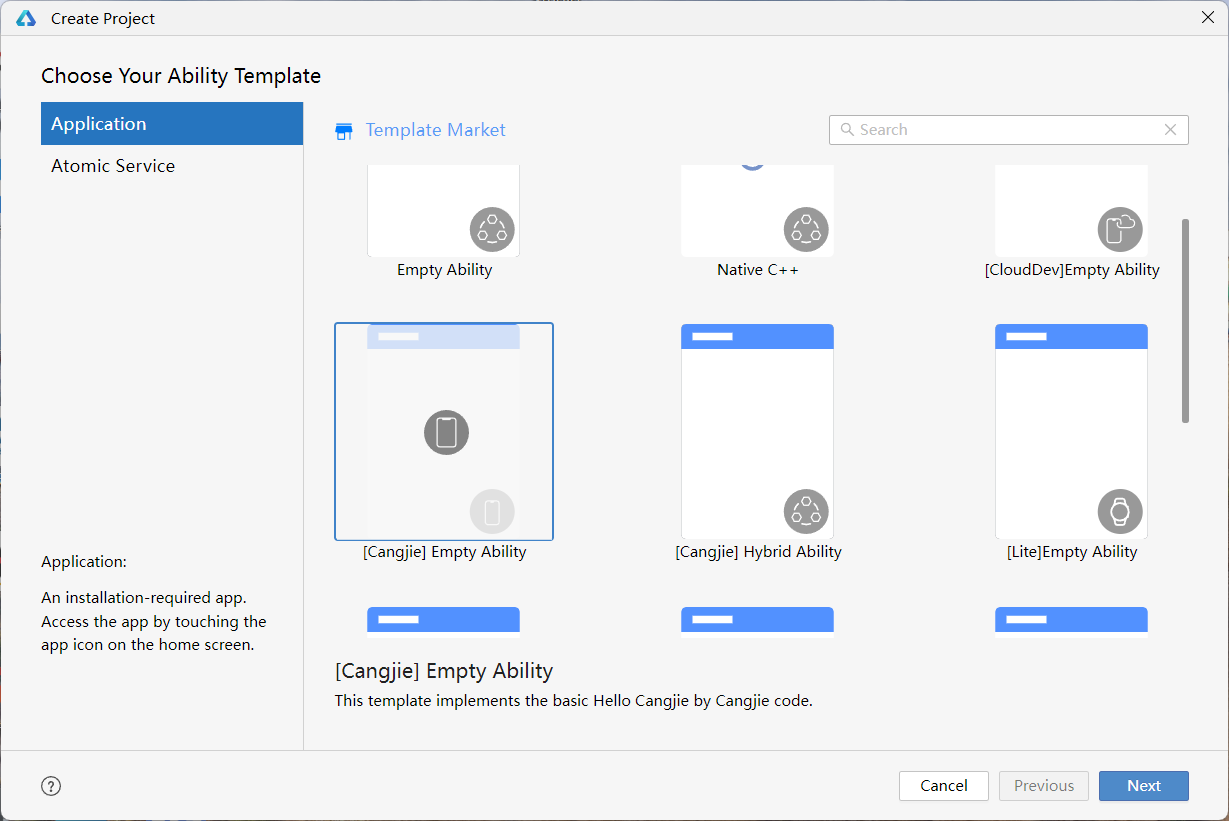Viewport: 1229px width, 821px height.
Task: Click the Previous button
Action: [x=1044, y=786]
